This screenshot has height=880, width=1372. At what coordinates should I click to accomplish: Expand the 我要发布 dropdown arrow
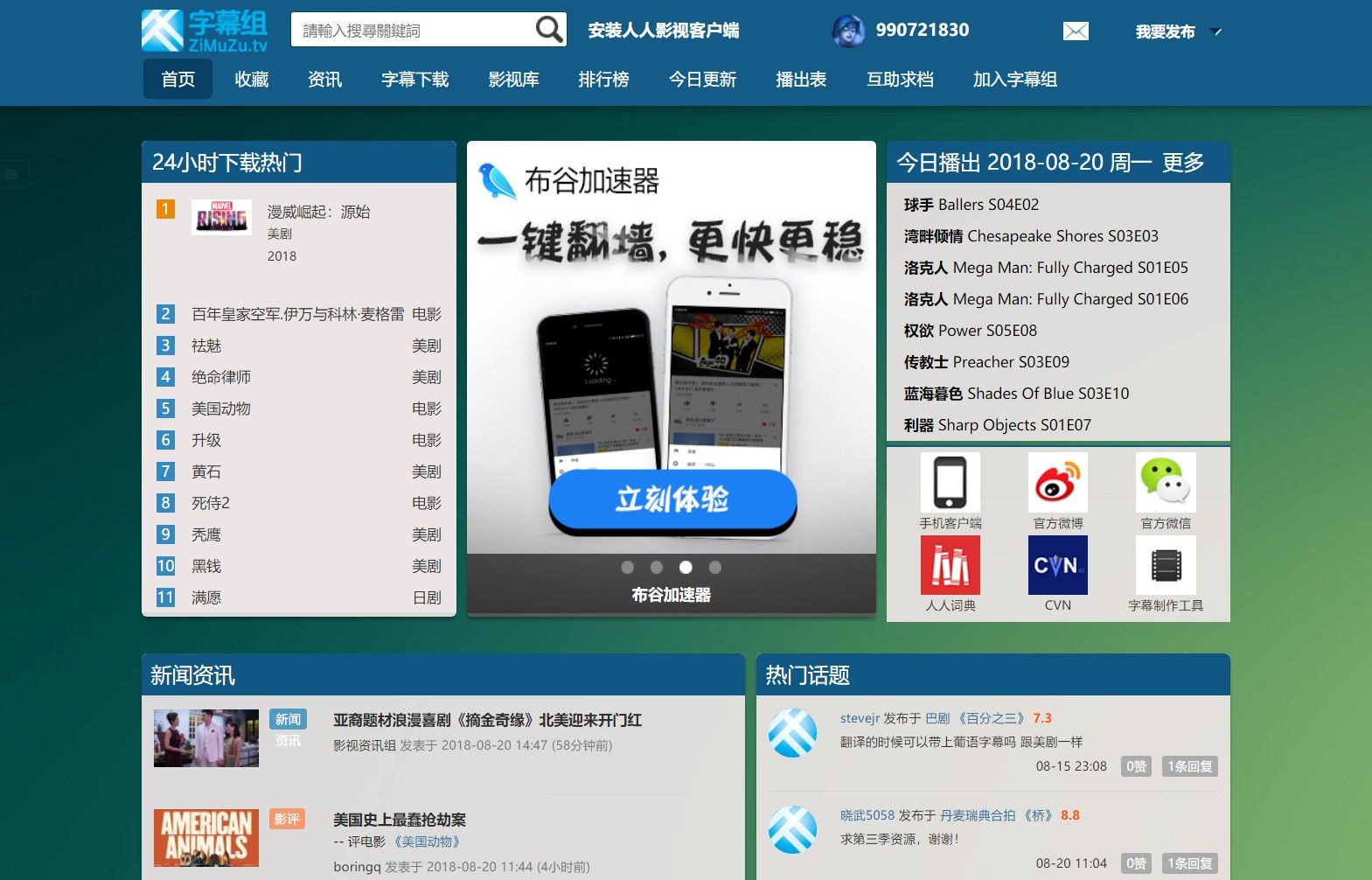click(1215, 31)
